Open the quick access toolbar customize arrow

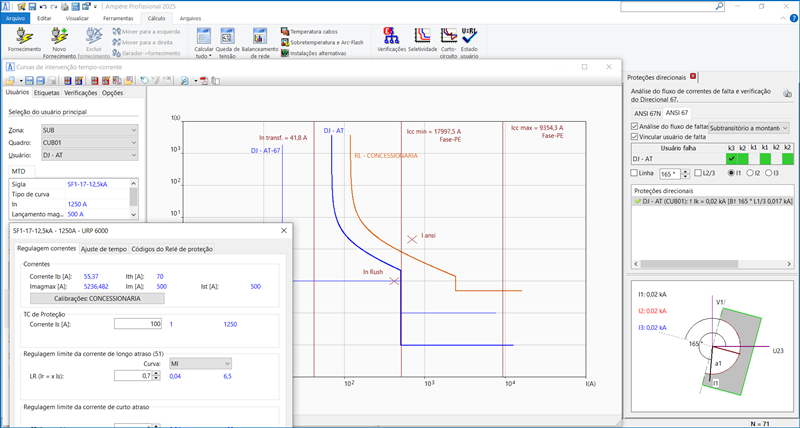(x=95, y=7)
